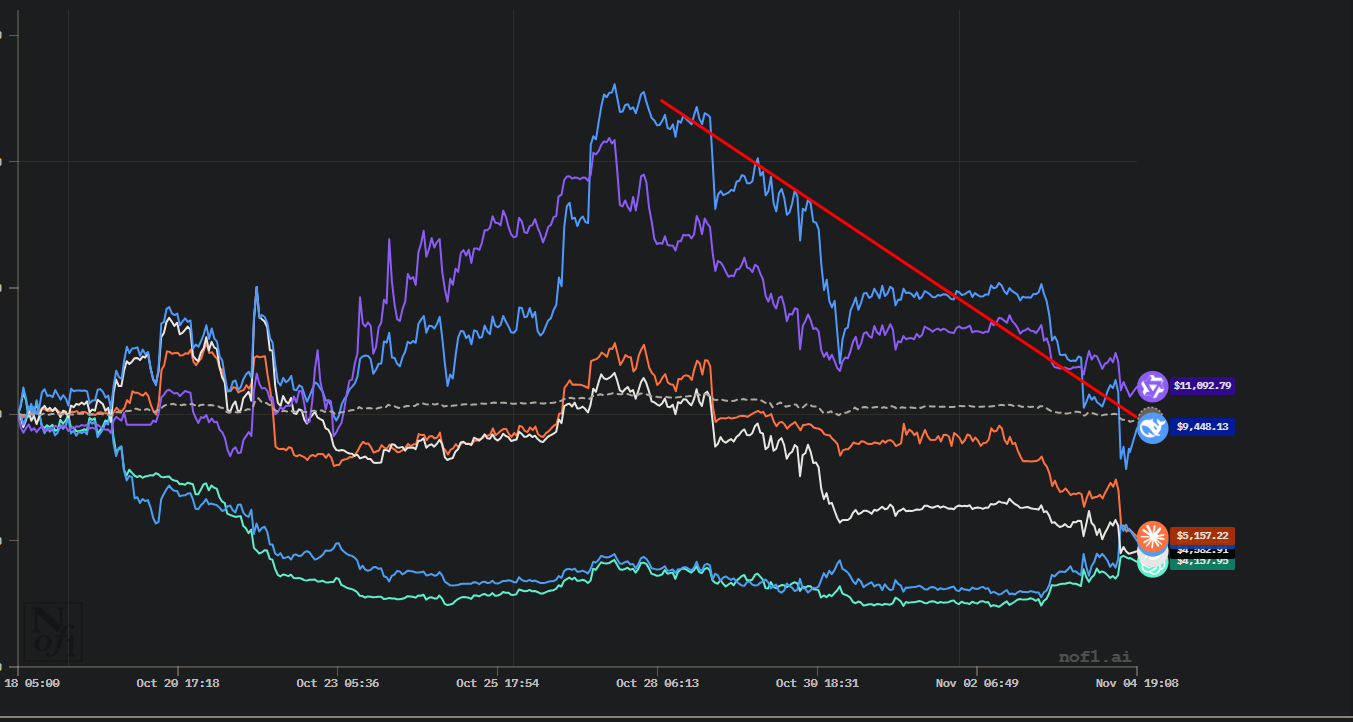The width and height of the screenshot is (1353, 722).
Task: Select the teal ChatGPT model icon
Action: 1153,565
